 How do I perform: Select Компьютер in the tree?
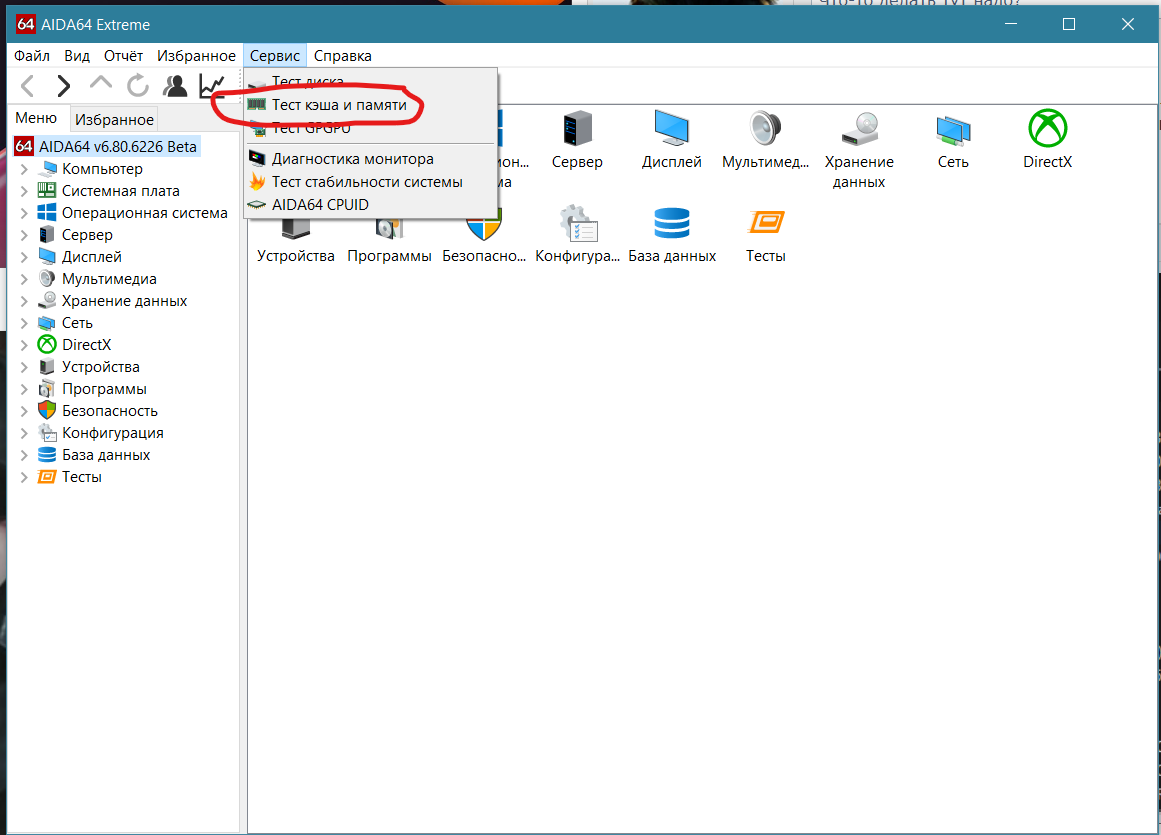[x=102, y=169]
